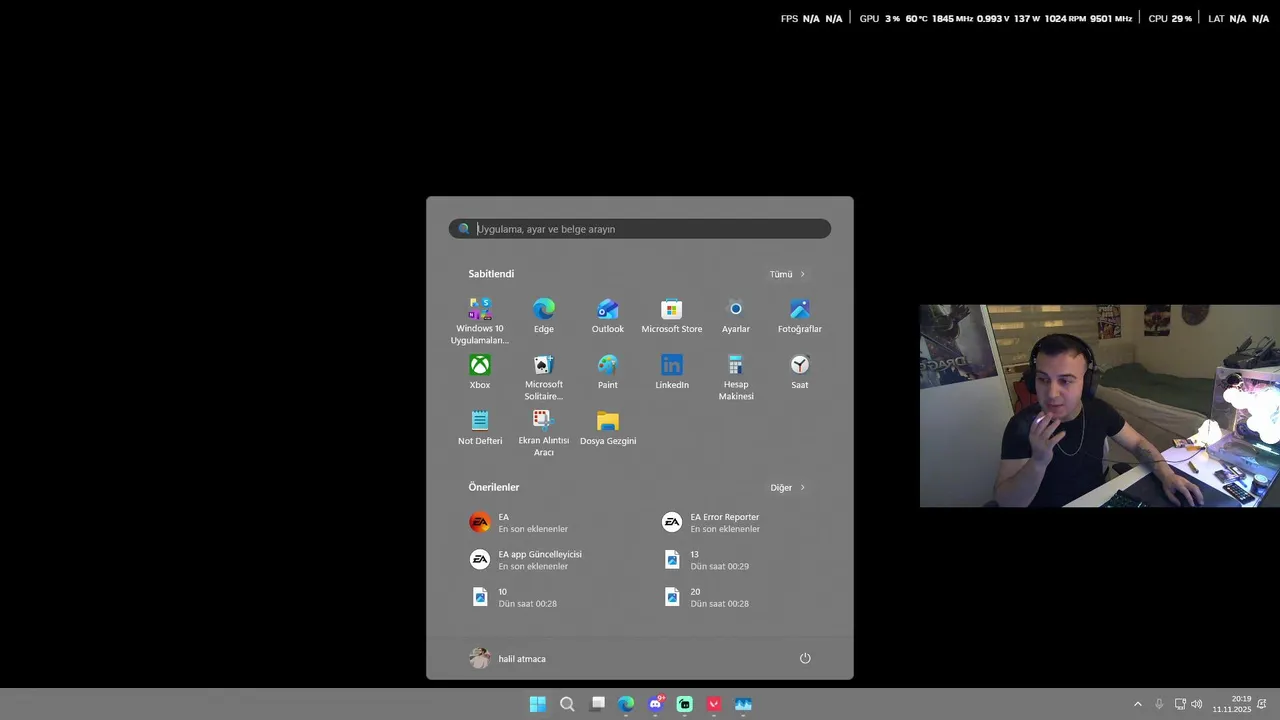
Task: Open the red taskbar app icon
Action: (714, 704)
